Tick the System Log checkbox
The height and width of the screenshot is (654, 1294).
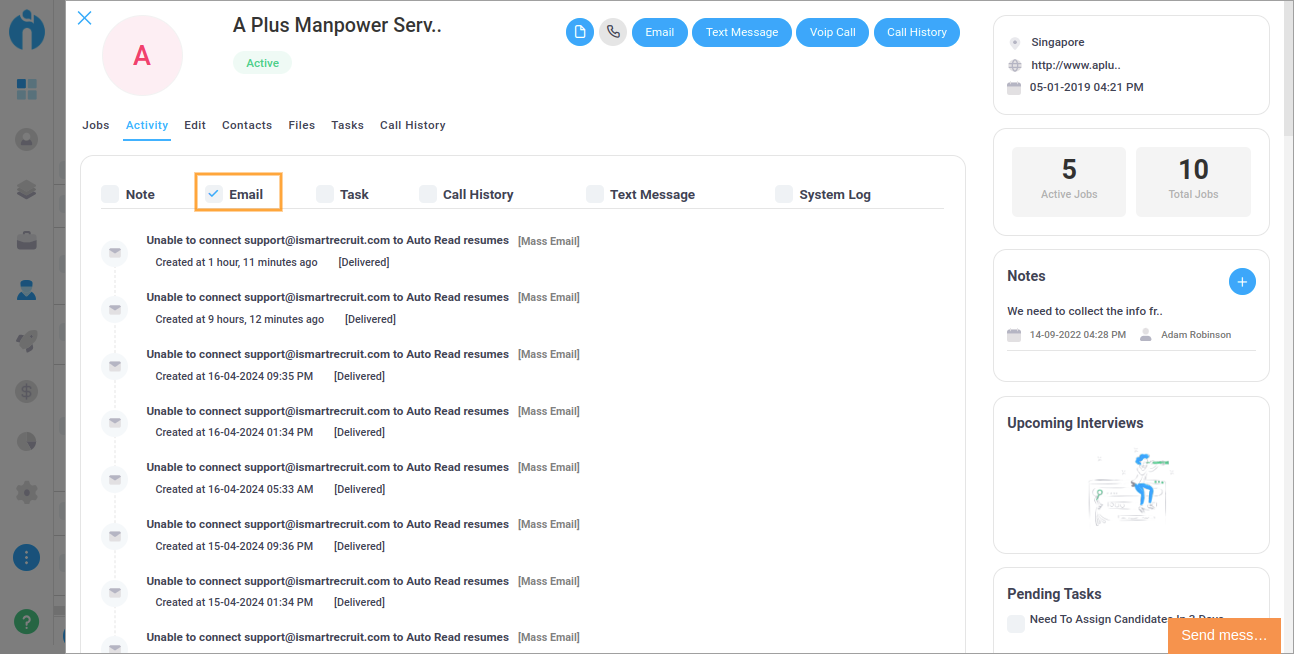[x=784, y=194]
